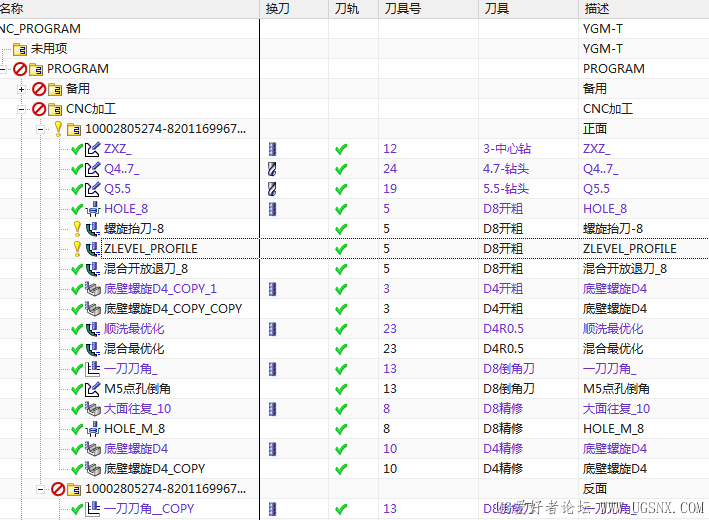The height and width of the screenshot is (520, 709).
Task: Click the HOLE_M_8 hole milling icon
Action: tap(93, 429)
